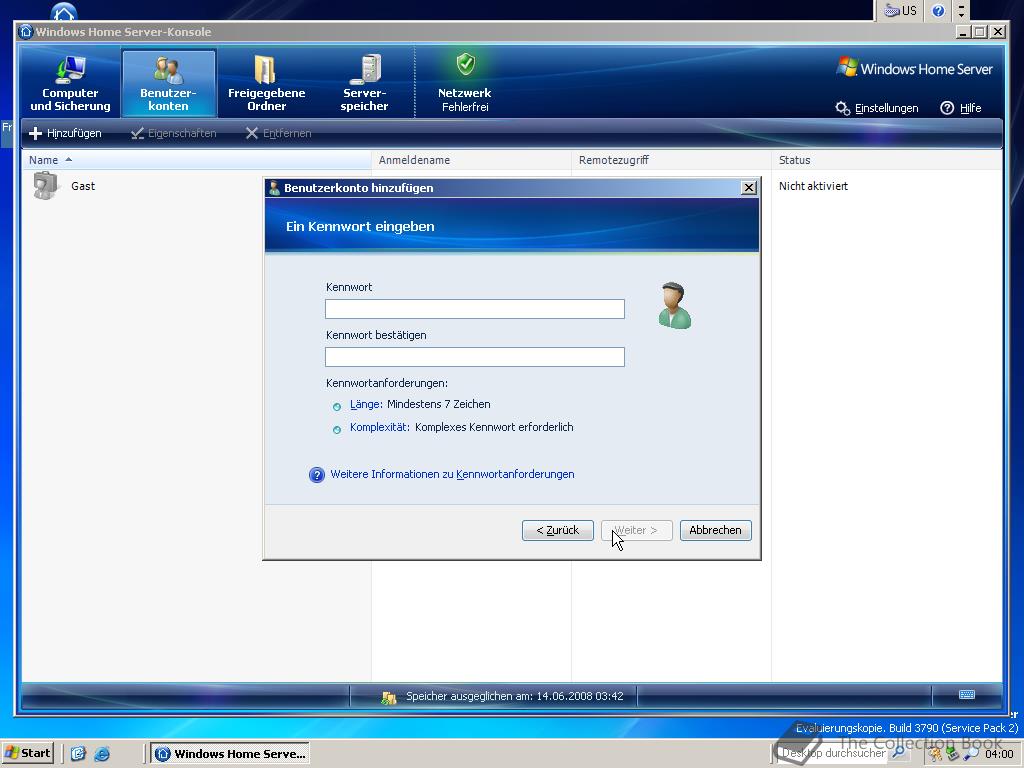Click the Nicht aktiviert status text
Screen dimensions: 1024x768
tap(813, 186)
